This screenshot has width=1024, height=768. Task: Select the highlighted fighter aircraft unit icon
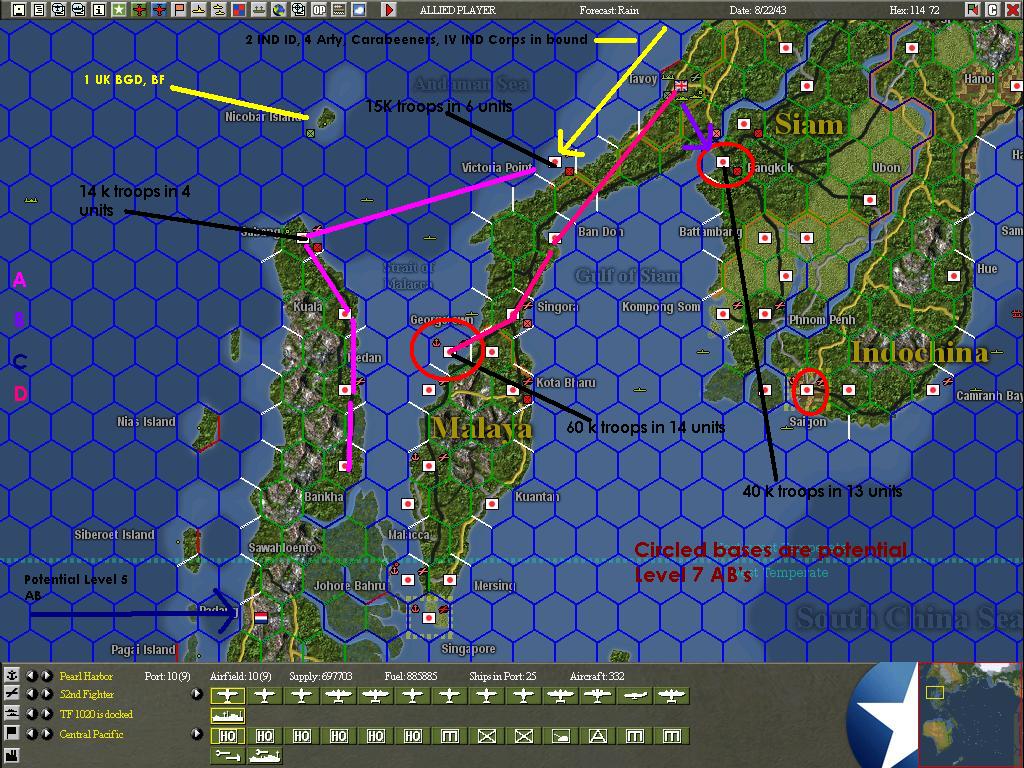coord(227,696)
